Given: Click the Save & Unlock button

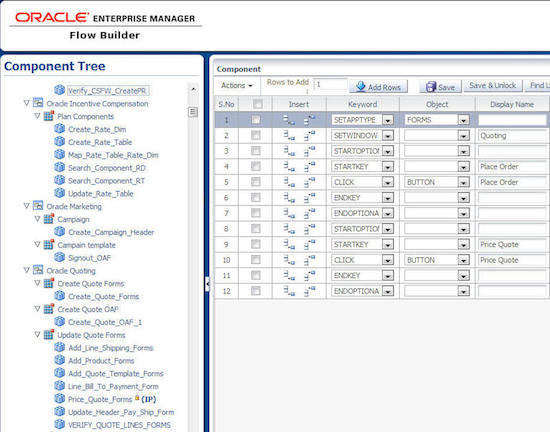Looking at the screenshot, I should coord(492,86).
